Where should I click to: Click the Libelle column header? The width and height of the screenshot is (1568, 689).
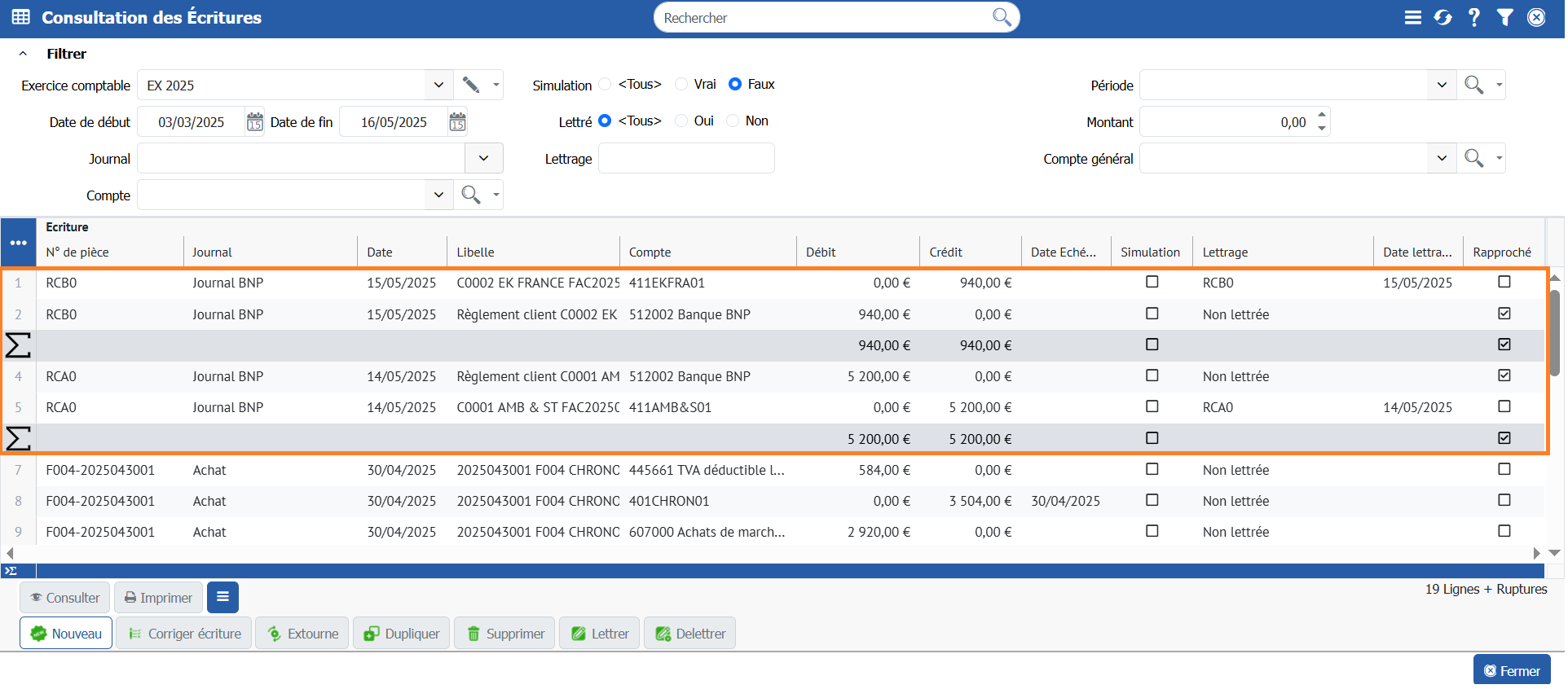pos(476,252)
